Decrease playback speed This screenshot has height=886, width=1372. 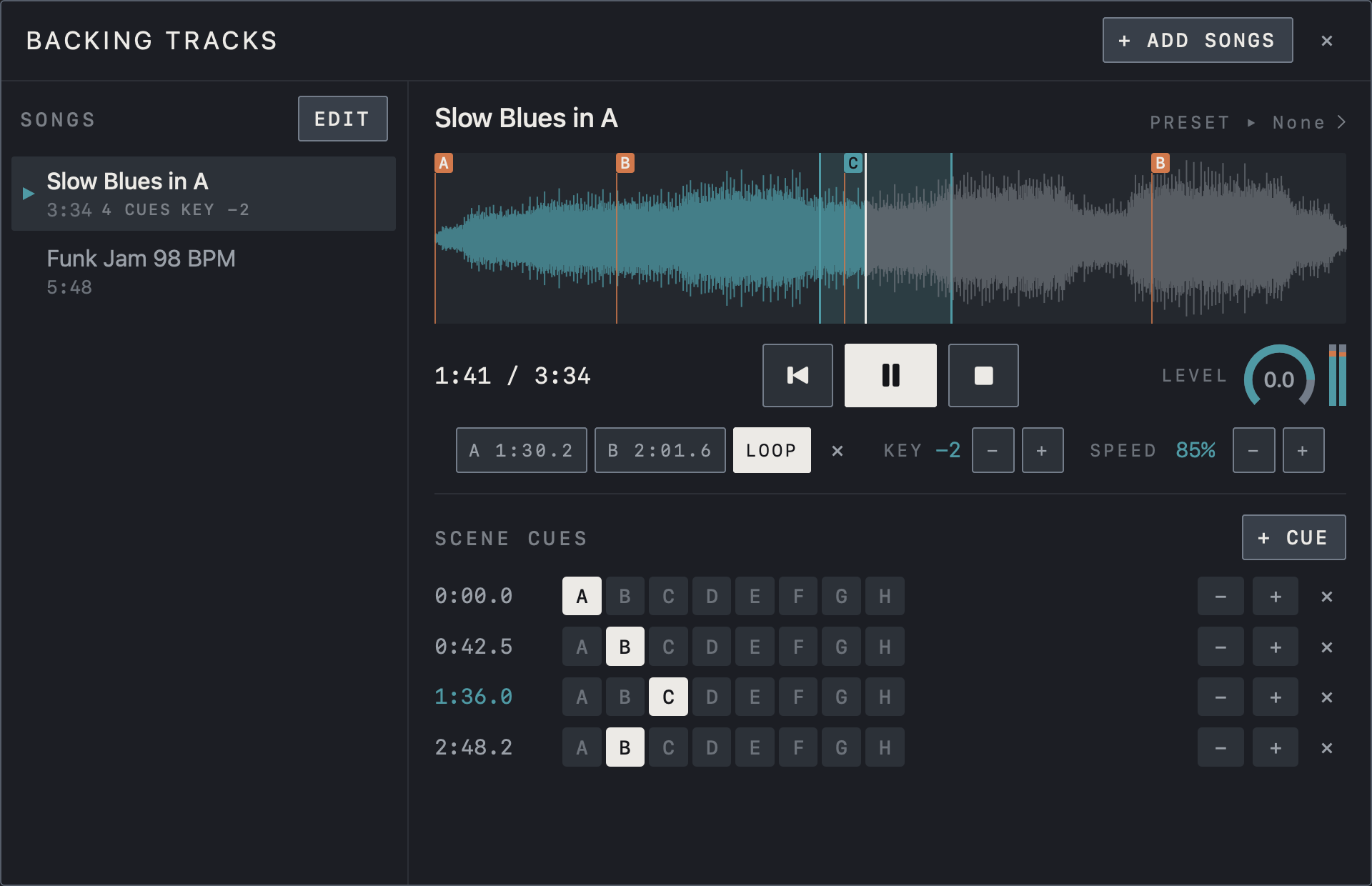click(1253, 450)
